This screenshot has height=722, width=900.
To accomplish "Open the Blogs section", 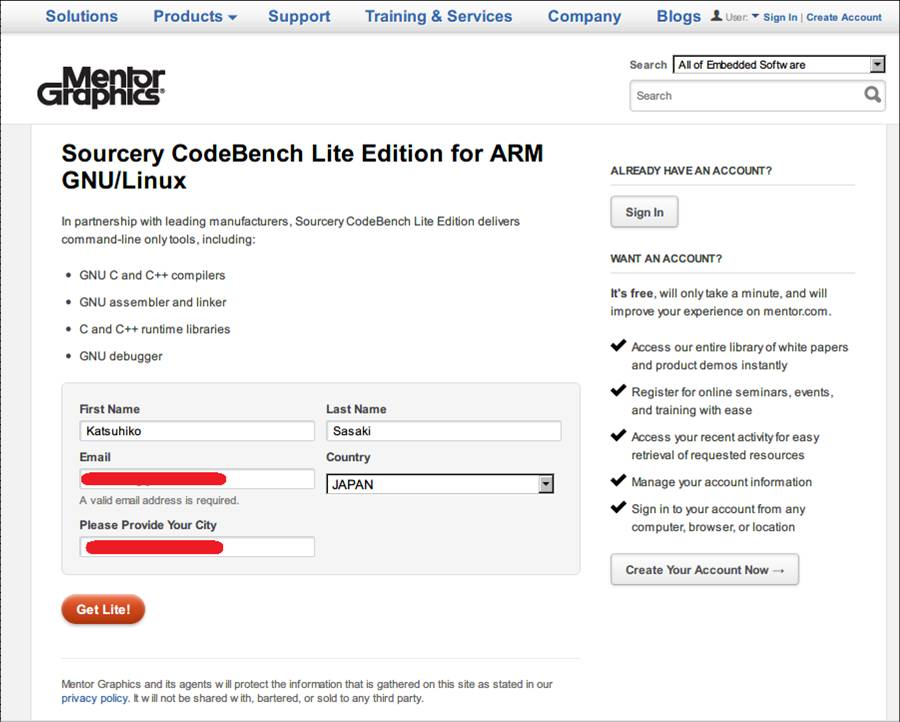I will coord(679,16).
